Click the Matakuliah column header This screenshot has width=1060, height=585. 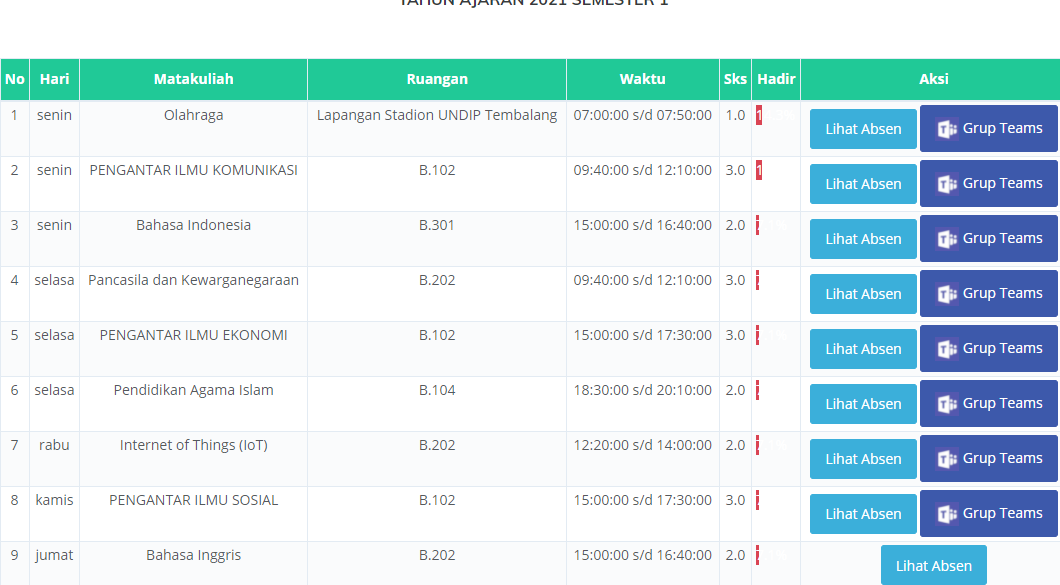pyautogui.click(x=193, y=79)
